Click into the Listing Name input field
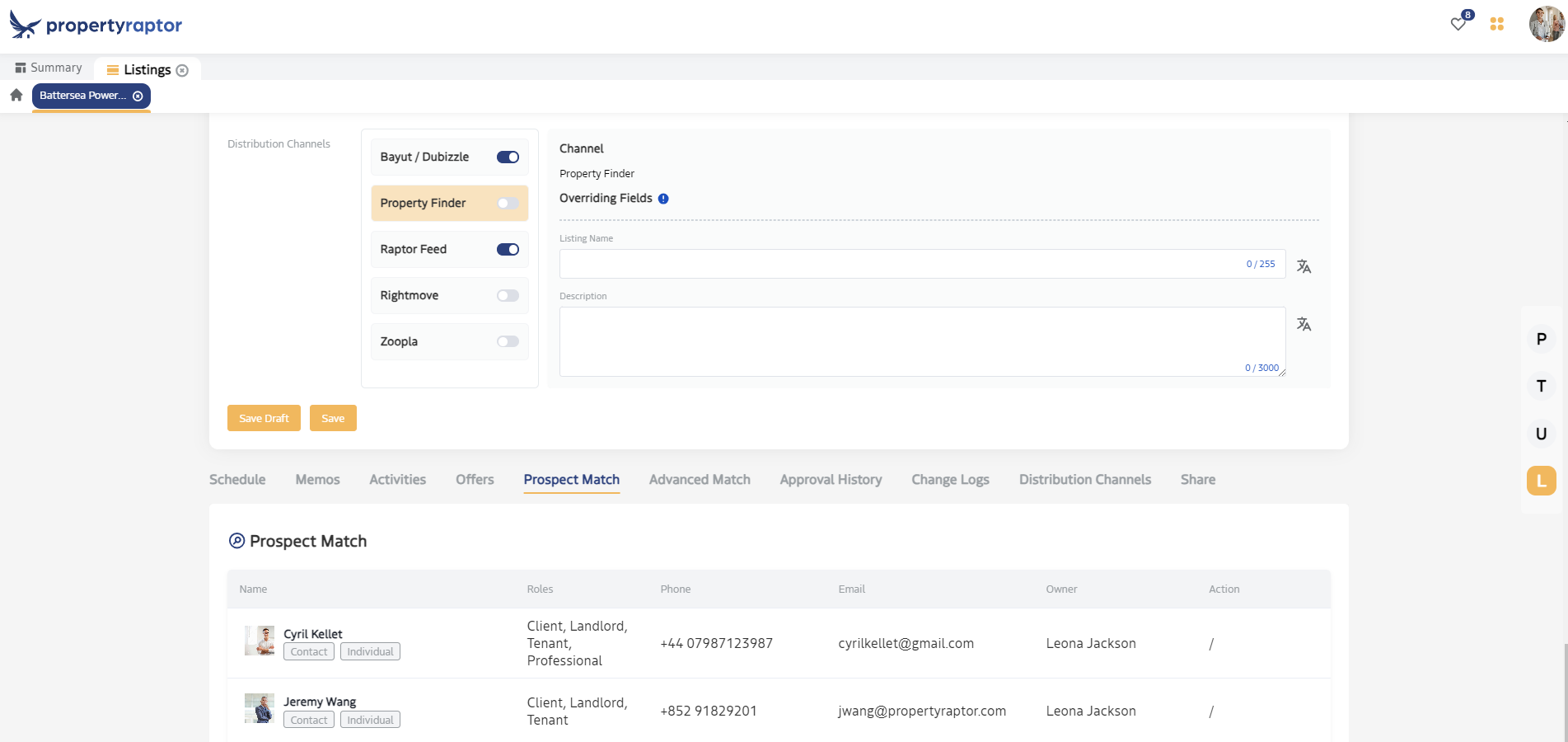This screenshot has height=742, width=1568. click(898, 264)
